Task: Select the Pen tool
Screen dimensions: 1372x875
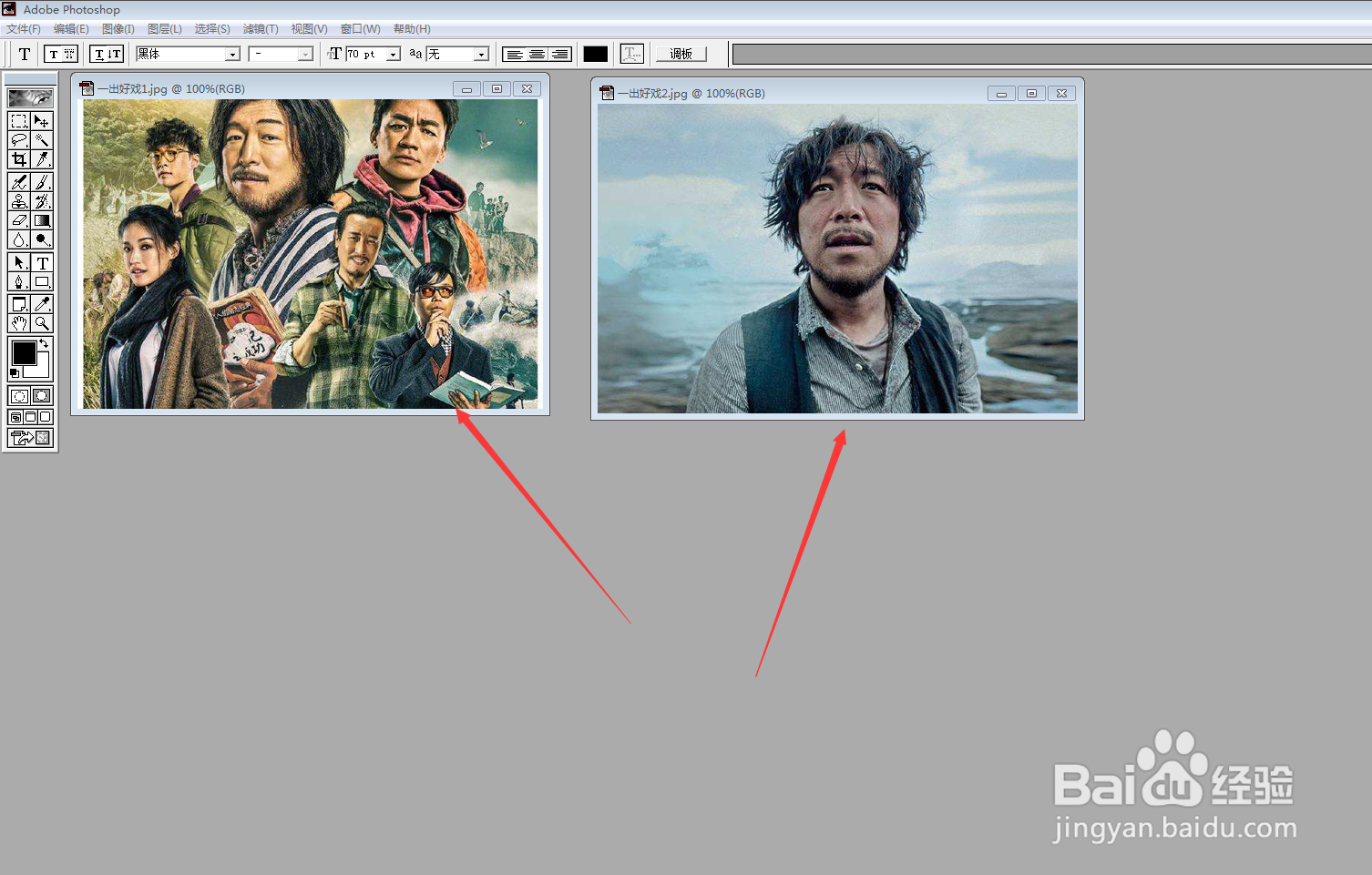Action: (x=19, y=281)
